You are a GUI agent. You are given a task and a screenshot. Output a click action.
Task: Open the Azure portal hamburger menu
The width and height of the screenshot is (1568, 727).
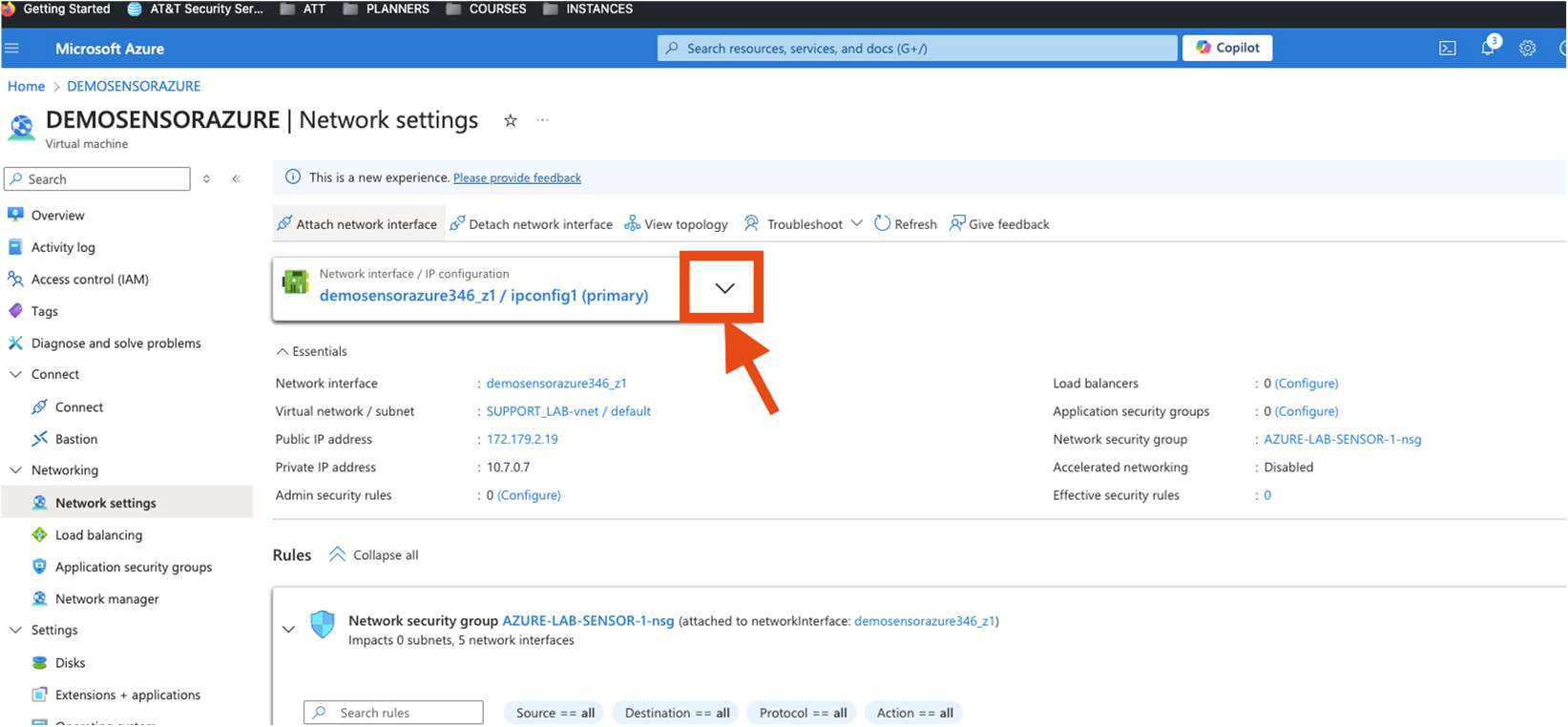point(12,49)
